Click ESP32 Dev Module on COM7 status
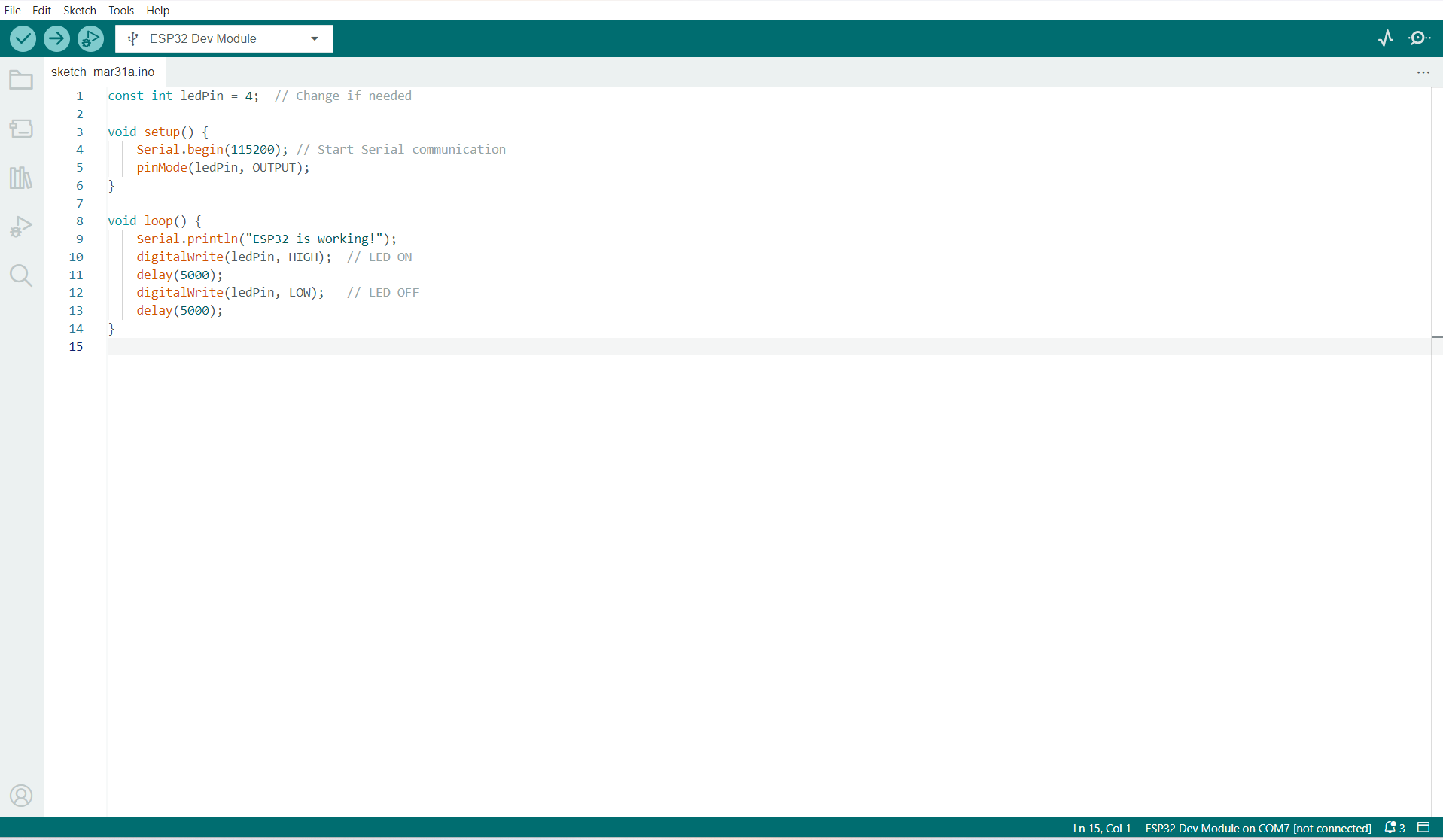 click(x=1258, y=828)
